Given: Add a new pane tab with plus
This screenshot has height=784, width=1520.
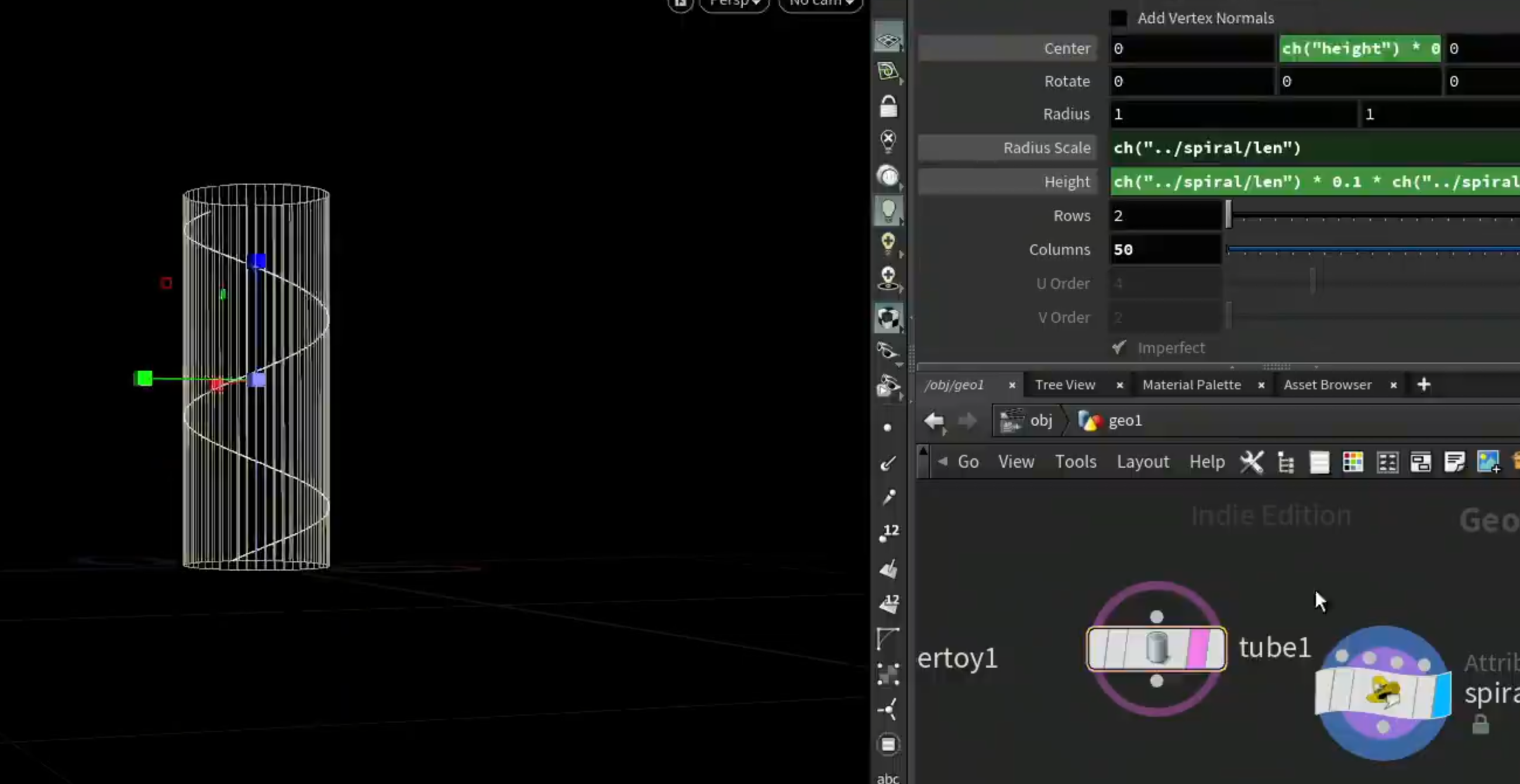Looking at the screenshot, I should click(1424, 385).
